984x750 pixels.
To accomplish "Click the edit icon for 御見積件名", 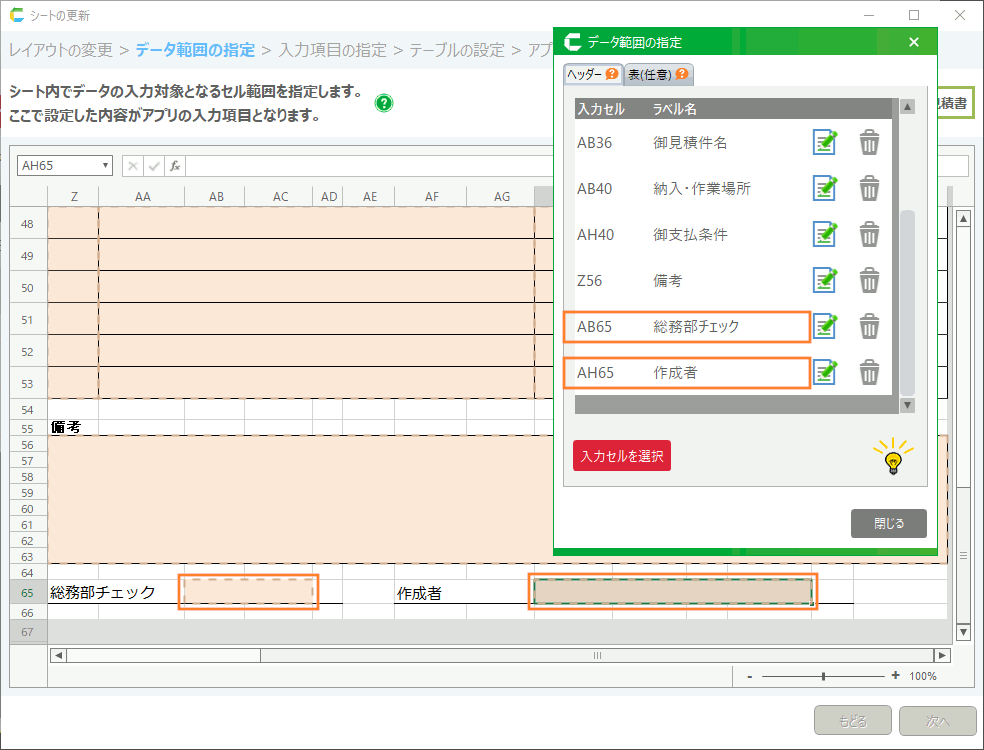I will [824, 143].
